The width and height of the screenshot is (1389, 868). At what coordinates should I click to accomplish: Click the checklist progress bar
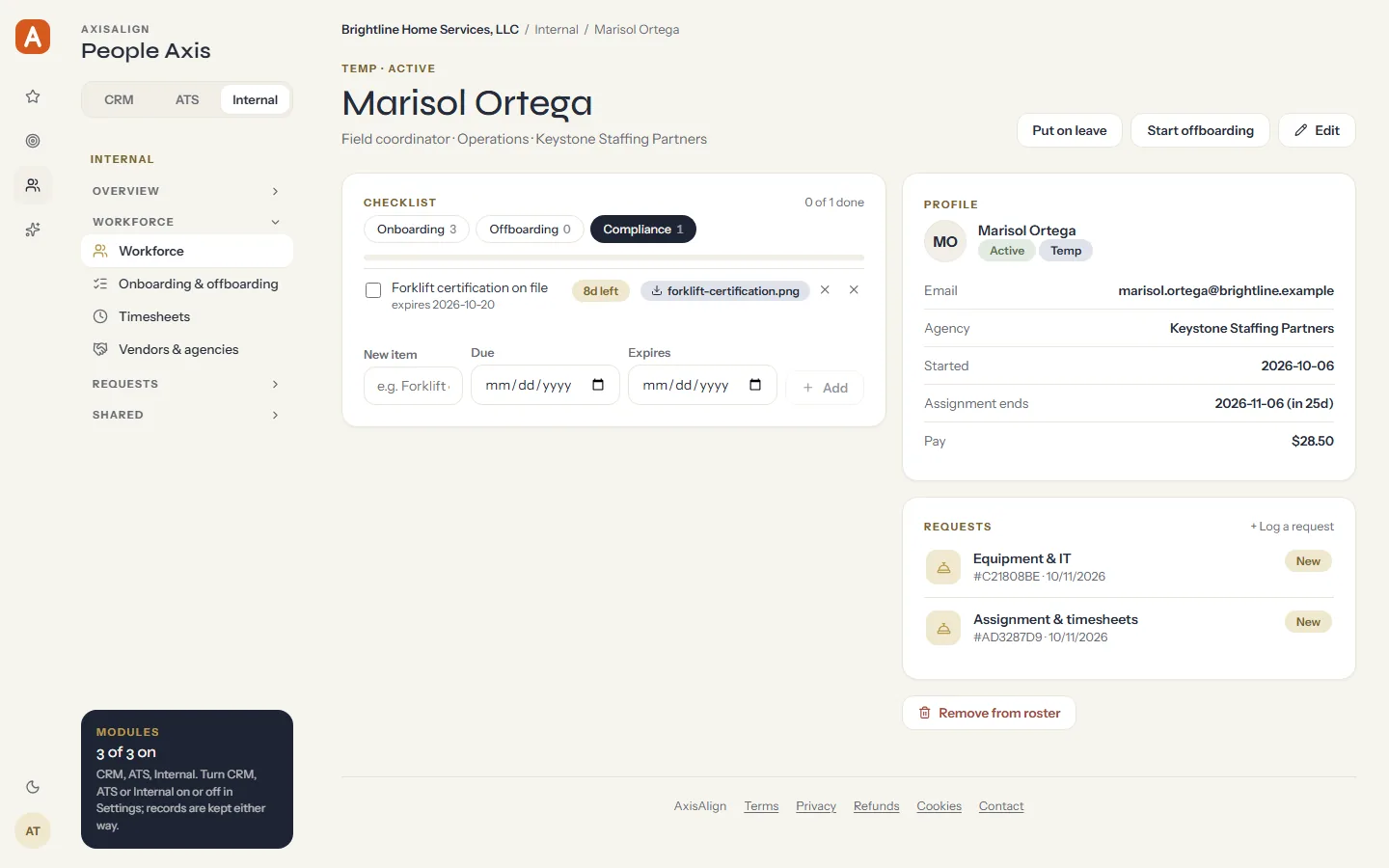(x=613, y=258)
